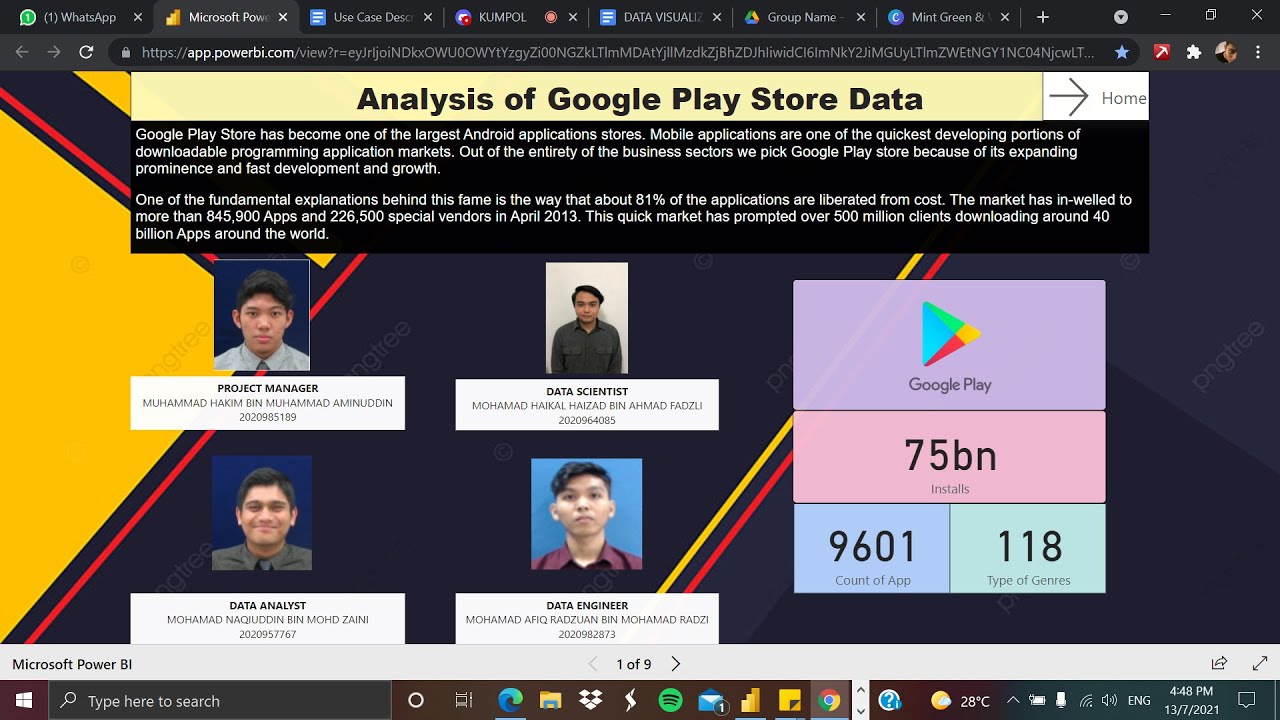The image size is (1280, 720).
Task: Select the 9601 Count of App card
Action: click(x=872, y=549)
